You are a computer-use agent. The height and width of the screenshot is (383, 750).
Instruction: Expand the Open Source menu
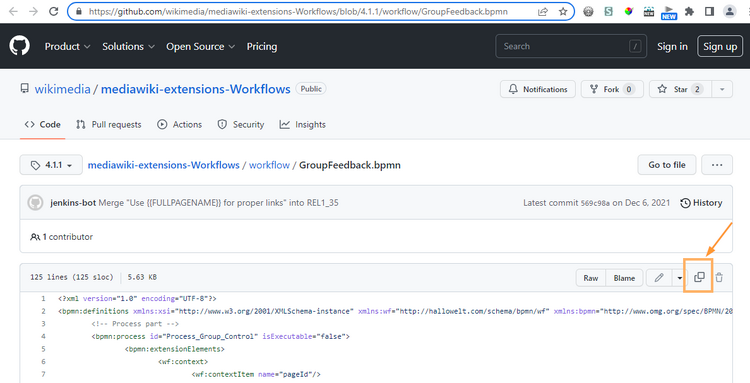pyautogui.click(x=200, y=46)
